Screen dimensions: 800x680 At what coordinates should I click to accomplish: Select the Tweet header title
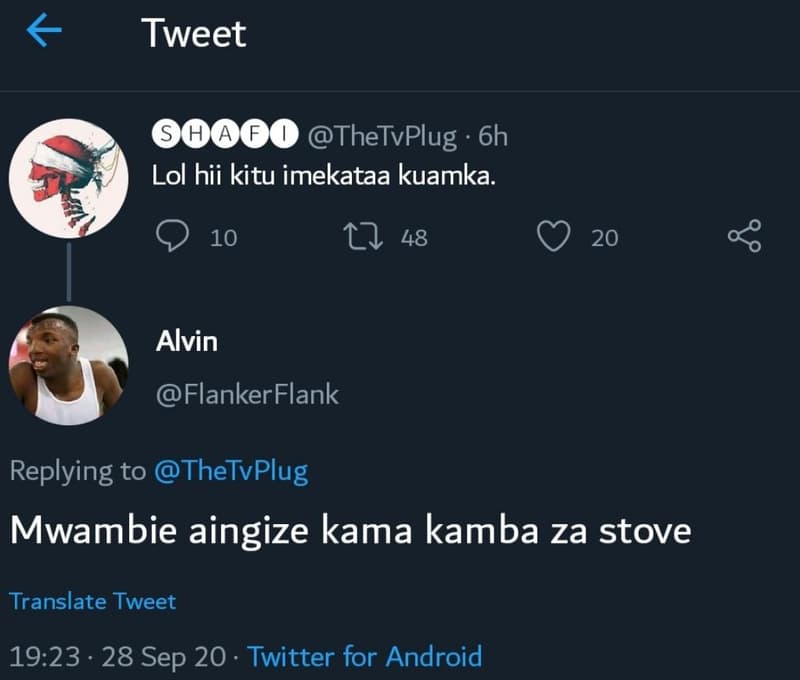[194, 33]
